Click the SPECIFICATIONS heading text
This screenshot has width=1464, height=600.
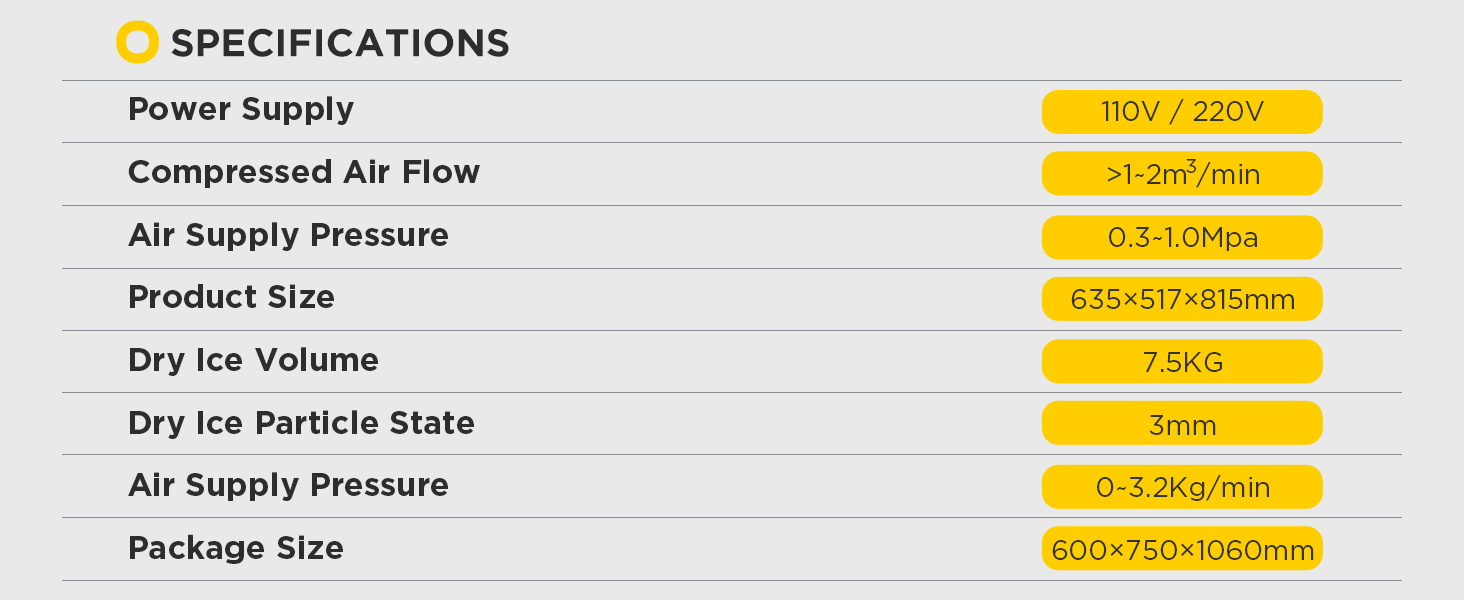point(340,44)
